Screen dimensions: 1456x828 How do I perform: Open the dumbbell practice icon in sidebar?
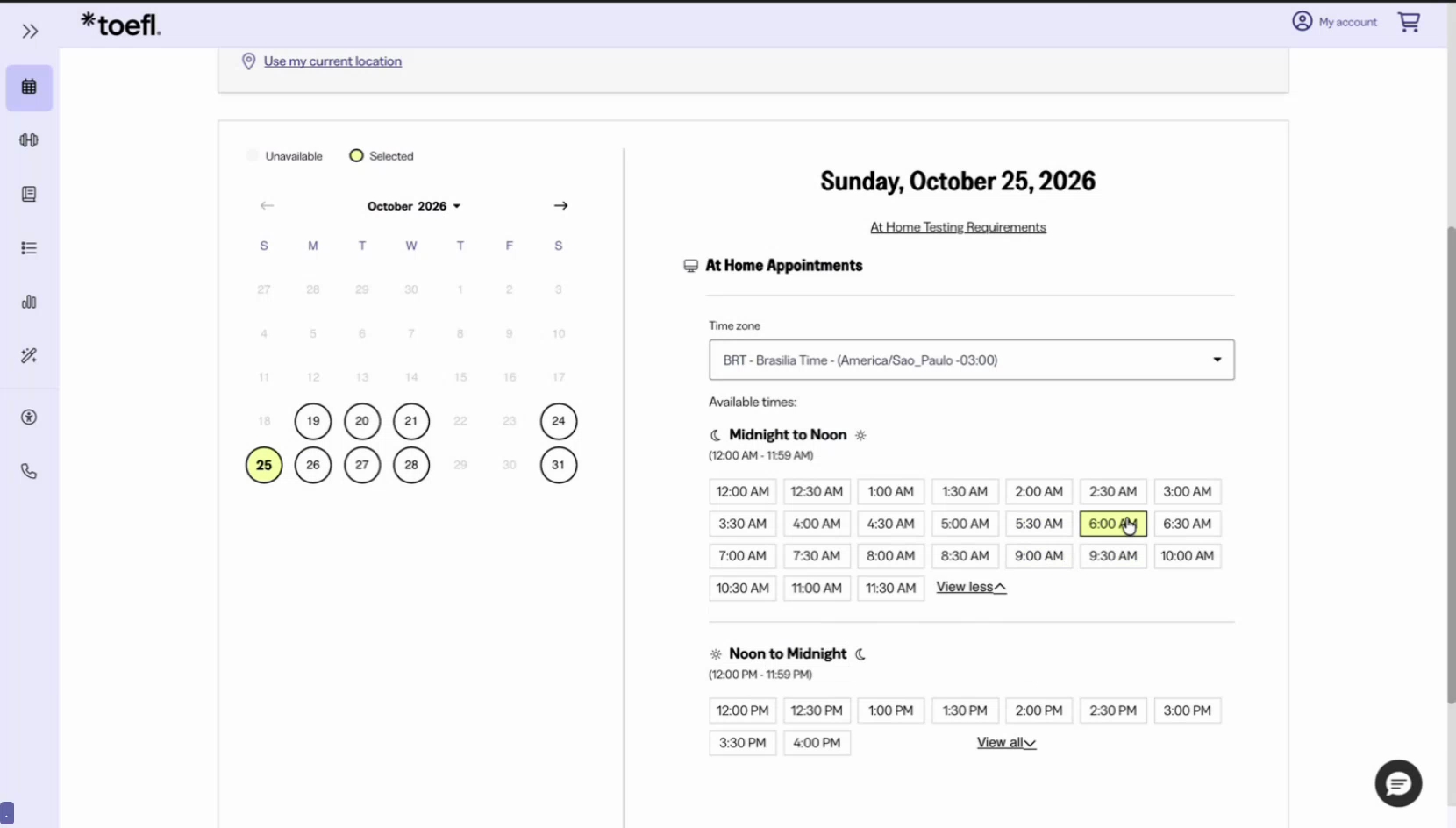pyautogui.click(x=29, y=140)
